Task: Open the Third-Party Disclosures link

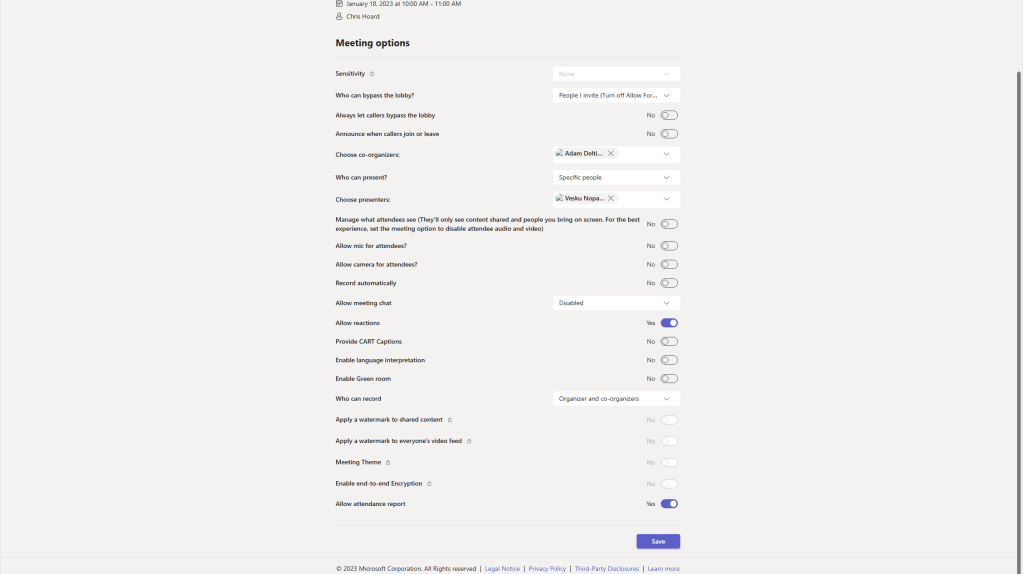Action: tap(607, 569)
